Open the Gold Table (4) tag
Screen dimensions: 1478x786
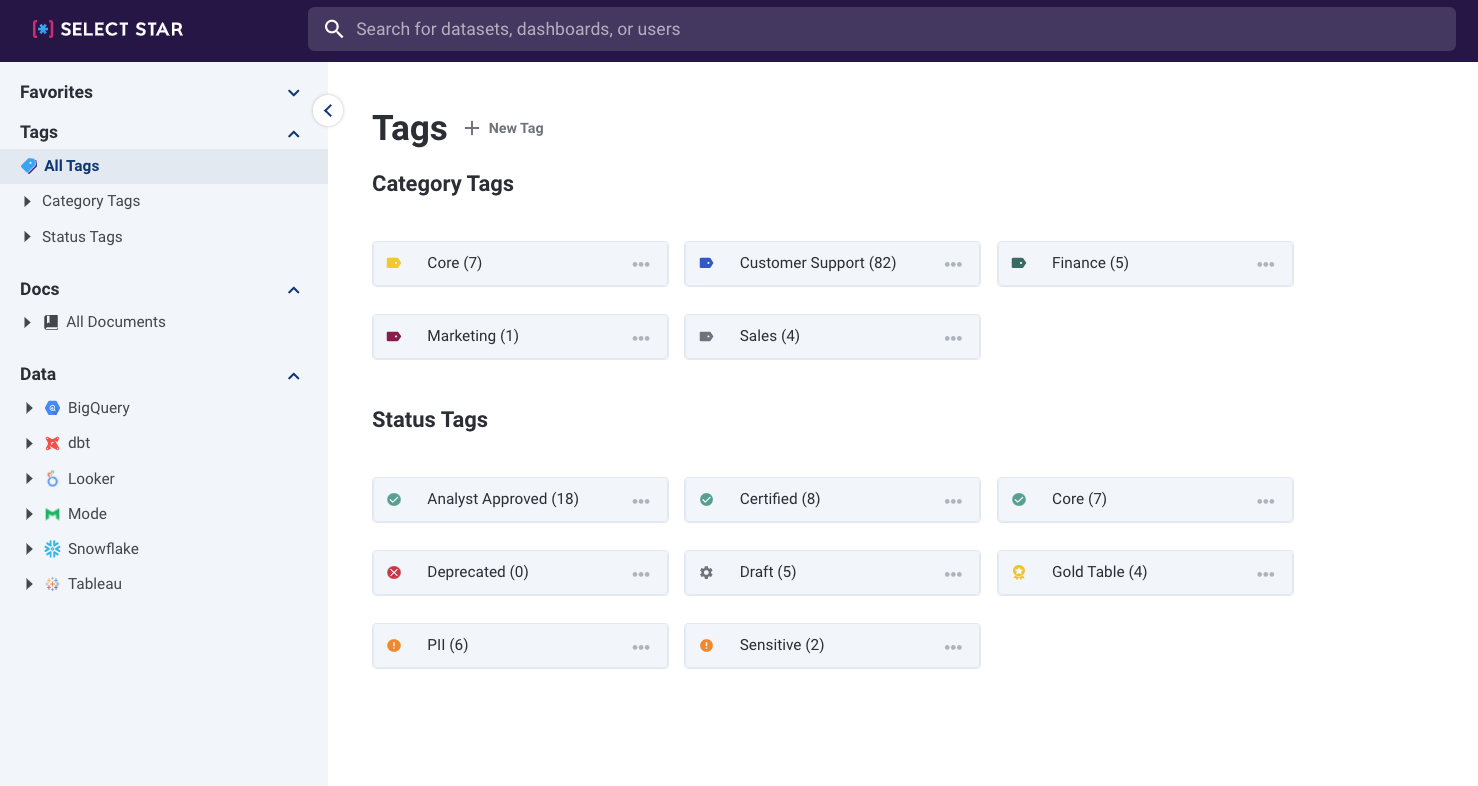click(1145, 573)
